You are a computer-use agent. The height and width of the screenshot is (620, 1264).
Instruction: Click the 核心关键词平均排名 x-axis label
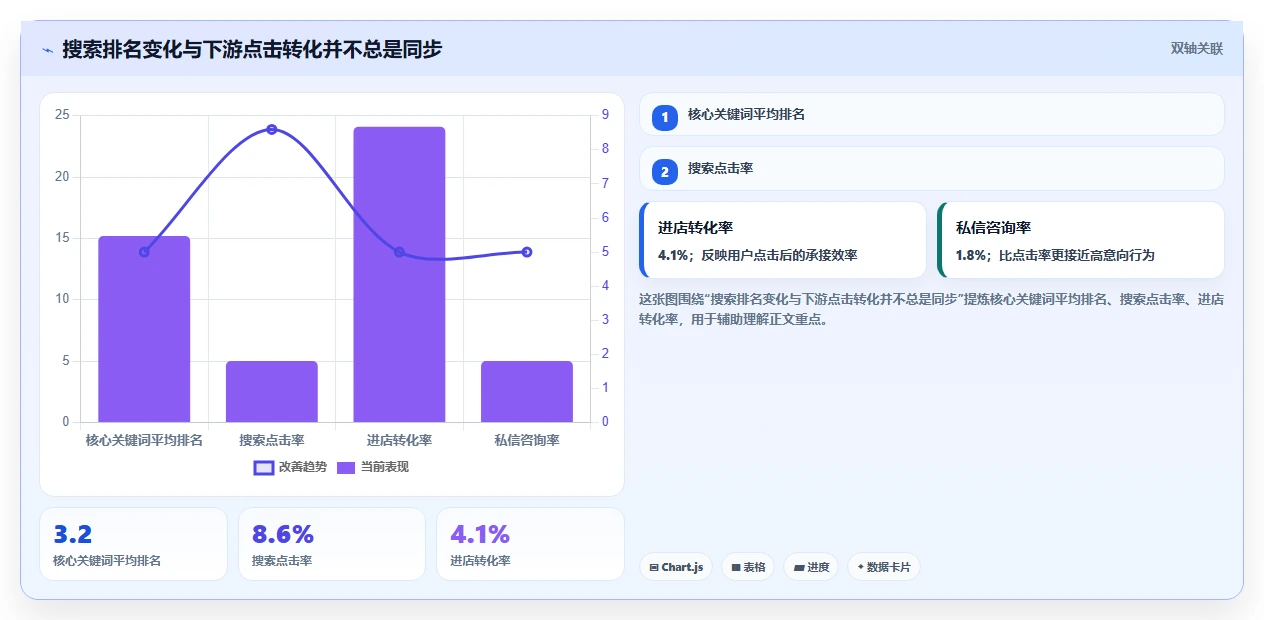tap(144, 440)
